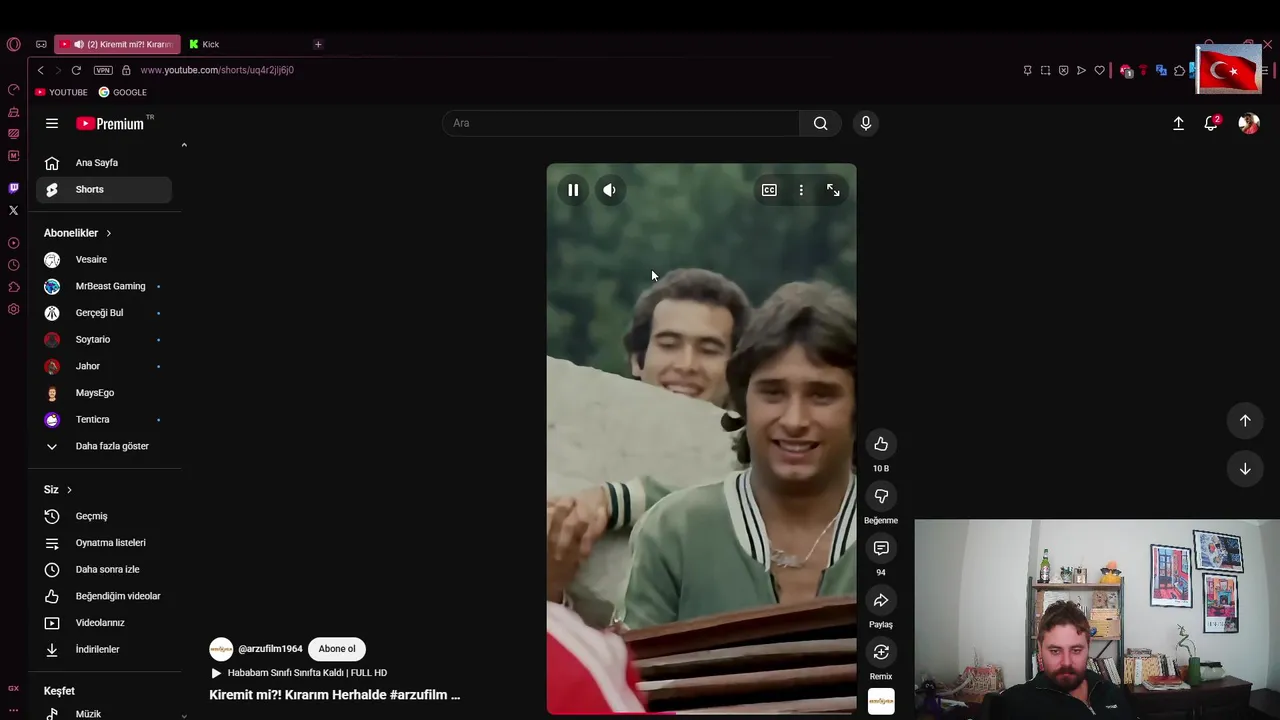Image resolution: width=1280 pixels, height=720 pixels.
Task: Open the Soytario channel
Action: click(x=104, y=339)
